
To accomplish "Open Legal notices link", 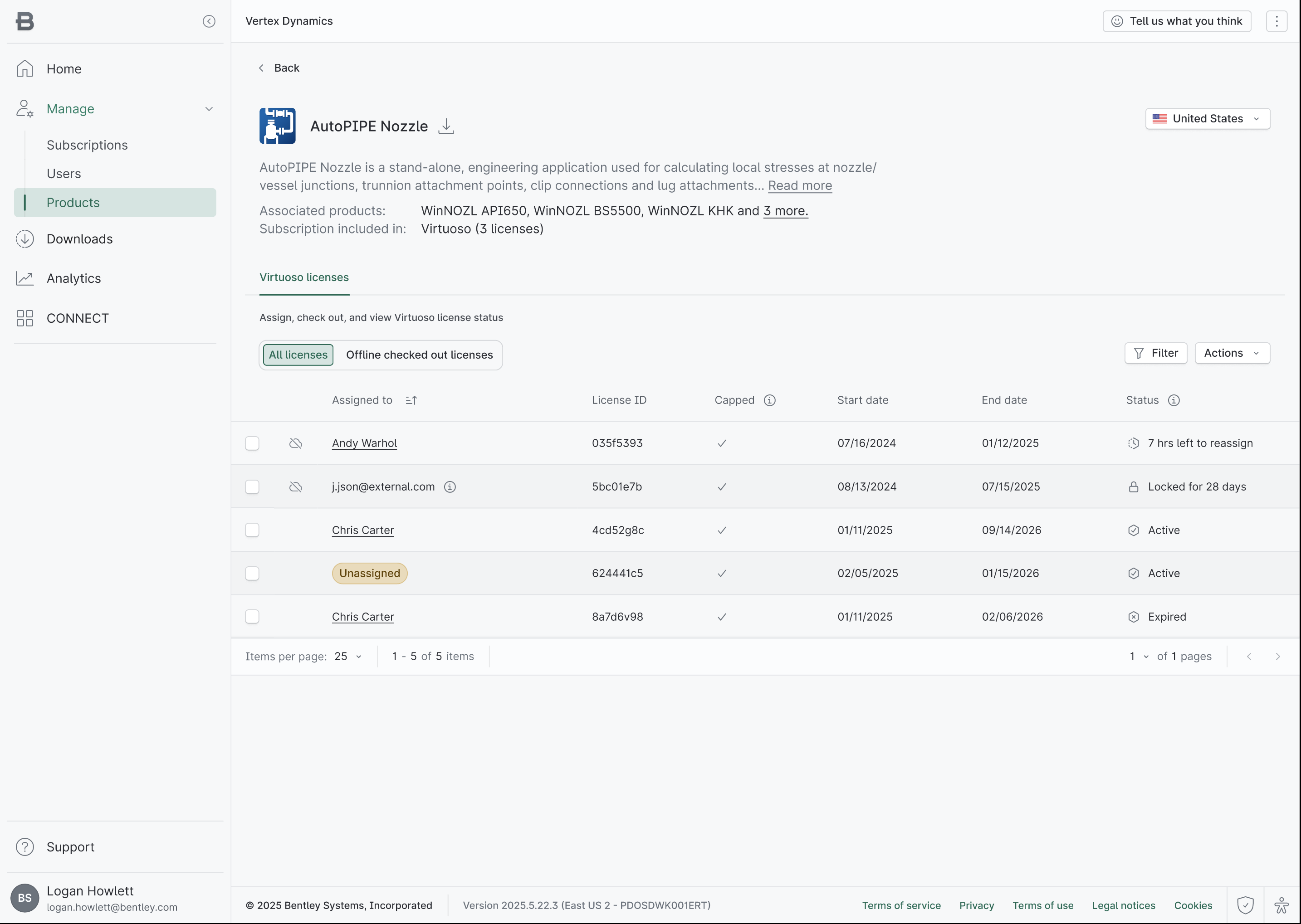I will tap(1124, 905).
